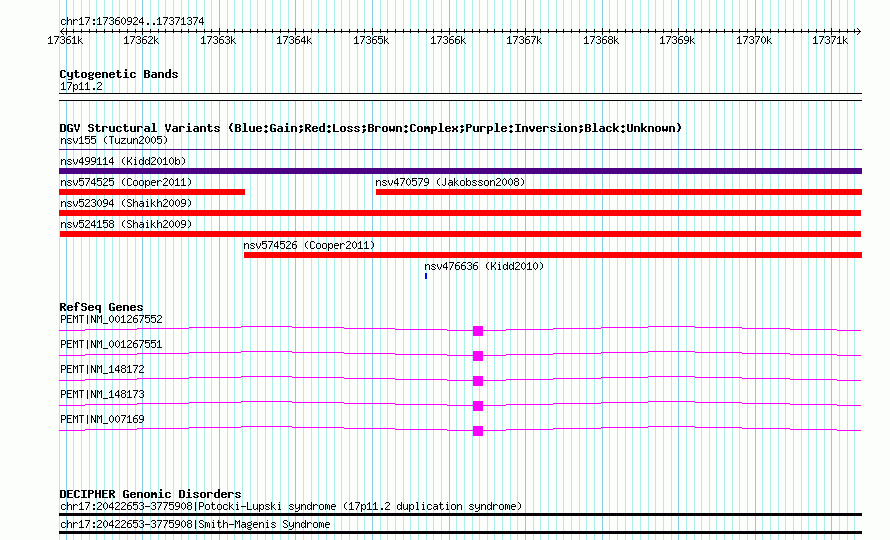Click the 17362k ruler tick label

pyautogui.click(x=141, y=40)
